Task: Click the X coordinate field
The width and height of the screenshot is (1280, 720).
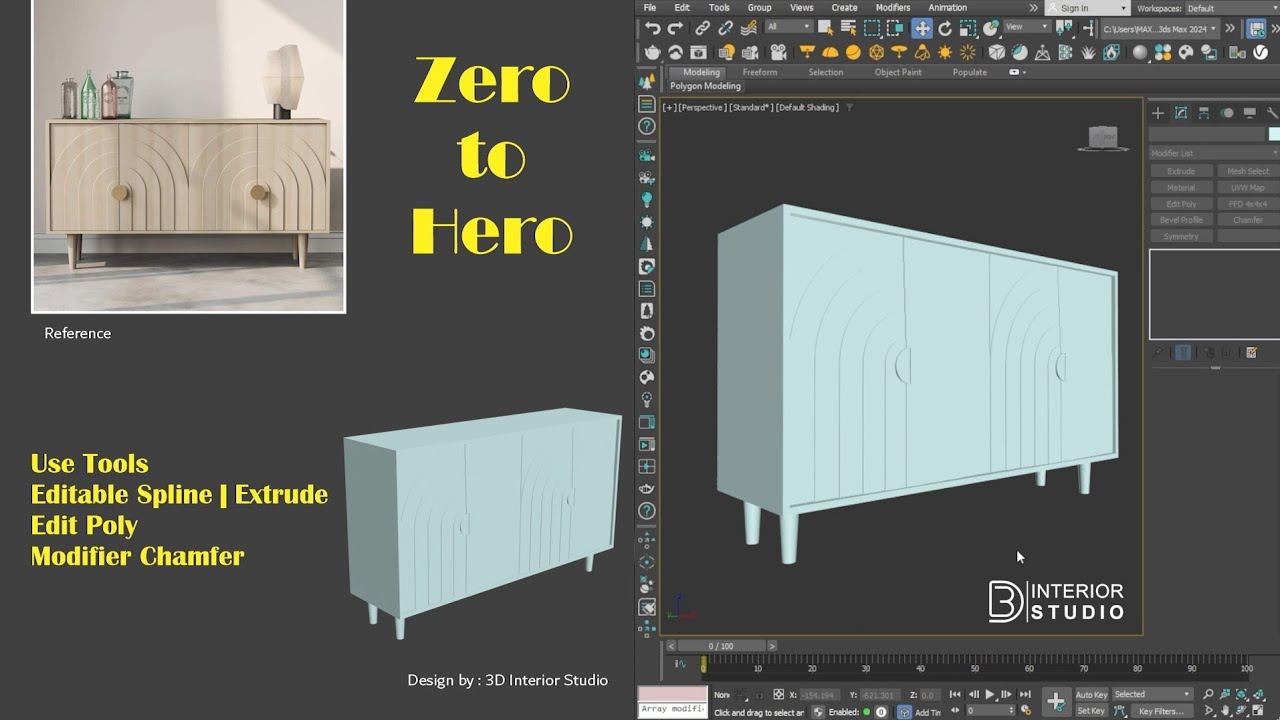Action: point(822,695)
